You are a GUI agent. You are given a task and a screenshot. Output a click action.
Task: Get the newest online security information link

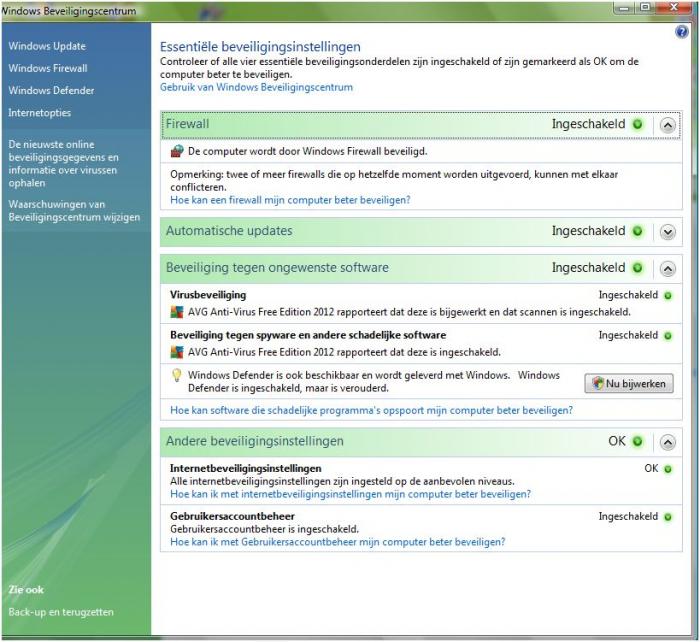click(x=63, y=164)
